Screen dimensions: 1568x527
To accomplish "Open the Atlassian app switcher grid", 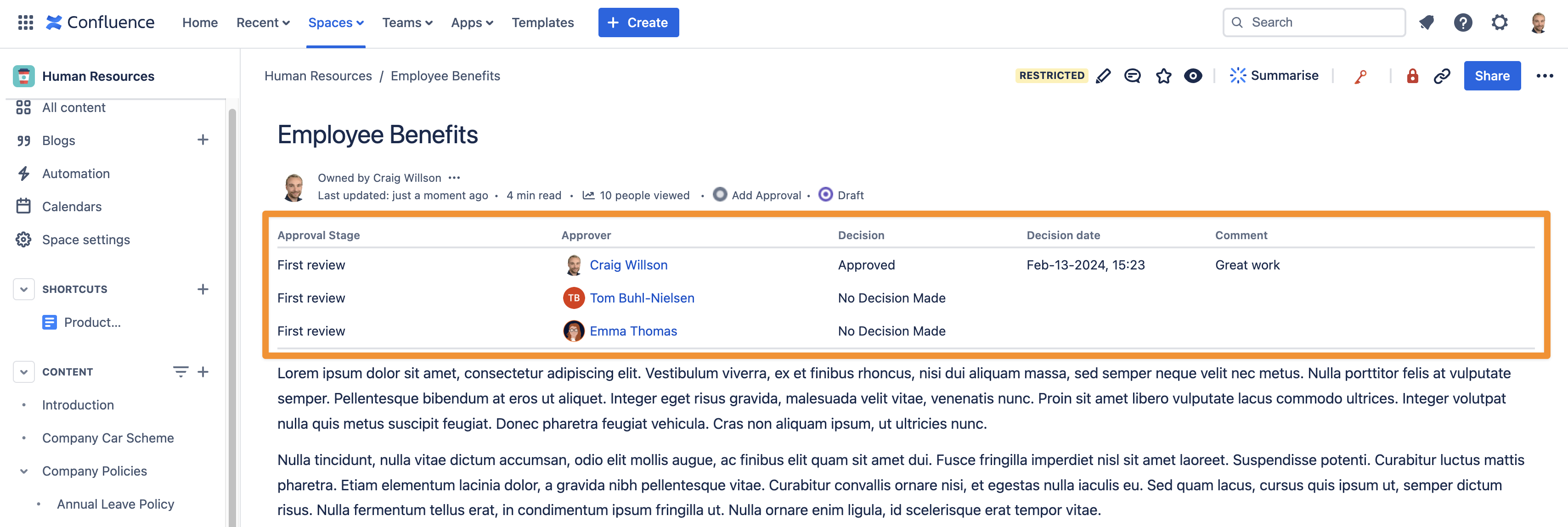I will [25, 22].
